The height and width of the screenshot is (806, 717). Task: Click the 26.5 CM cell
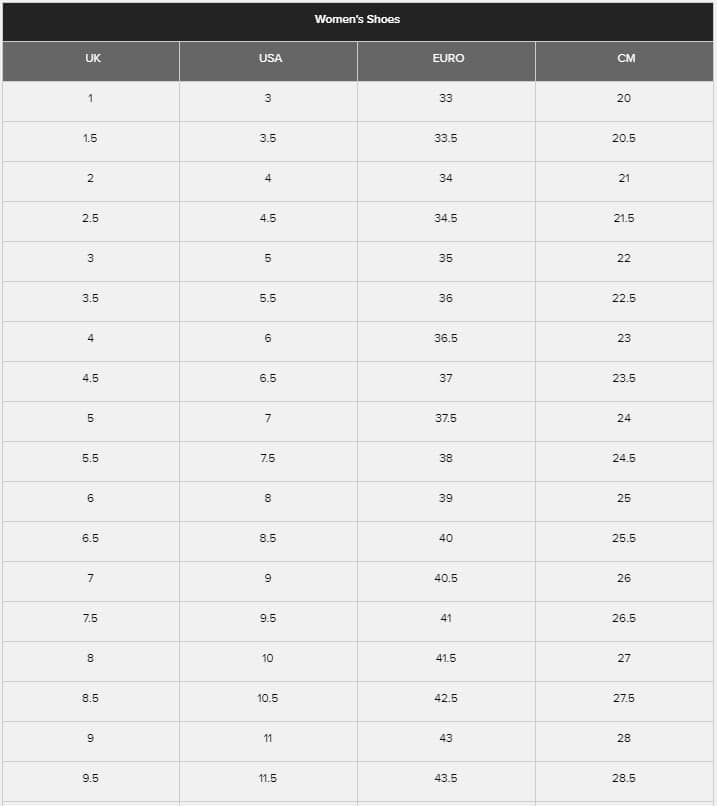click(624, 618)
